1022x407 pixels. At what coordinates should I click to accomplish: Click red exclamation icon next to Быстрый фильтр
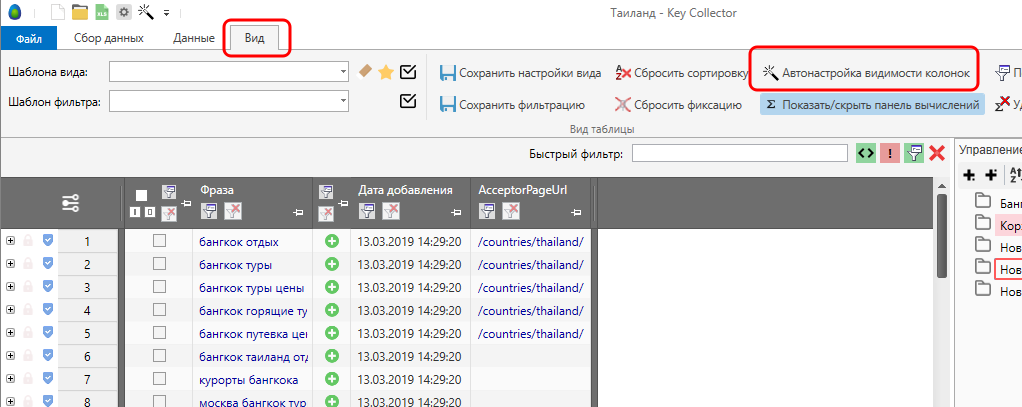coord(890,153)
